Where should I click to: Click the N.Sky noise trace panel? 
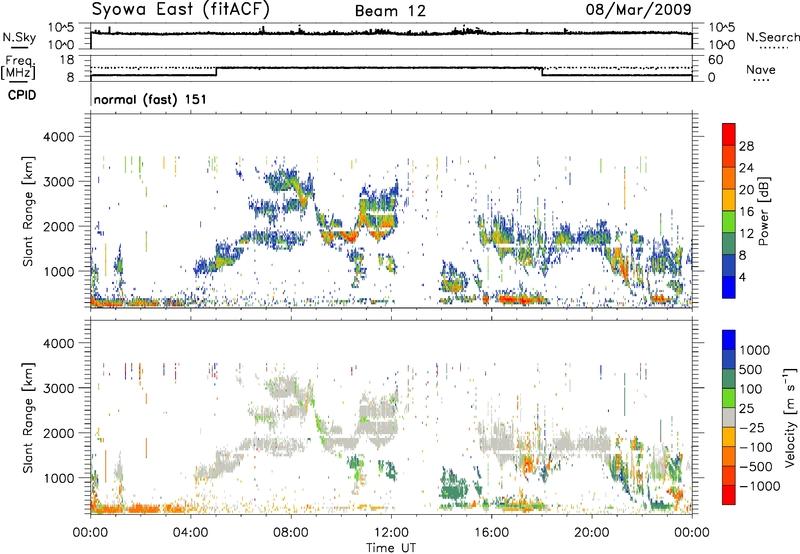pyautogui.click(x=391, y=36)
